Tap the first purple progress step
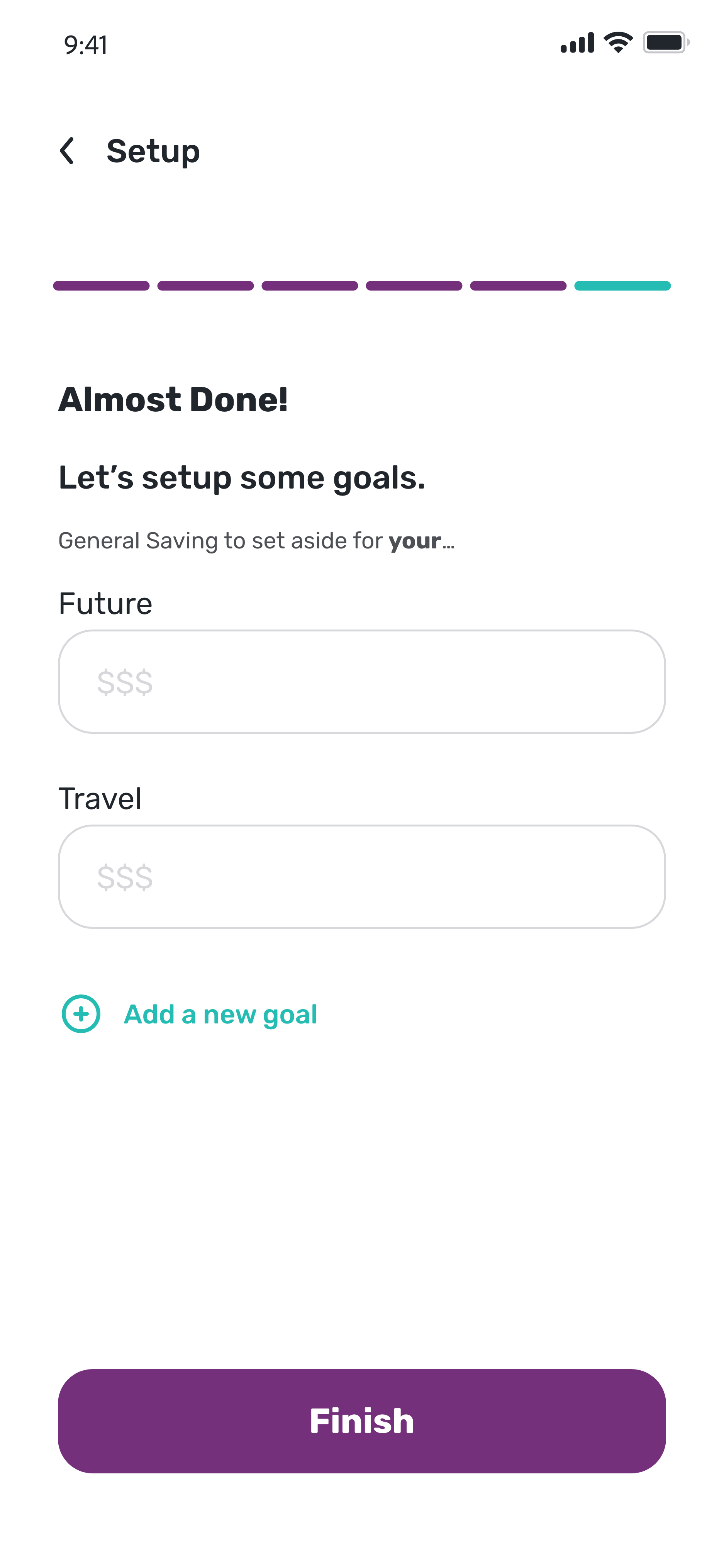The width and height of the screenshot is (724, 1568). [x=101, y=285]
